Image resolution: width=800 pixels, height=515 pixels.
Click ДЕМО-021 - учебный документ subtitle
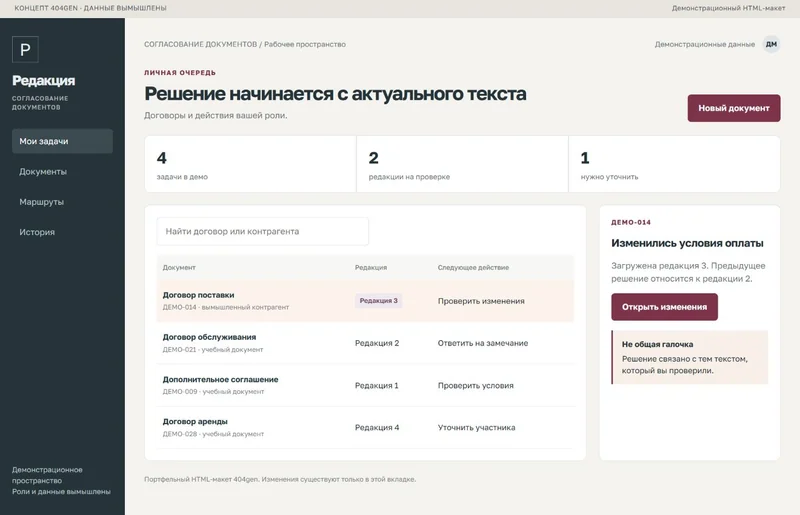pyautogui.click(x=213, y=350)
